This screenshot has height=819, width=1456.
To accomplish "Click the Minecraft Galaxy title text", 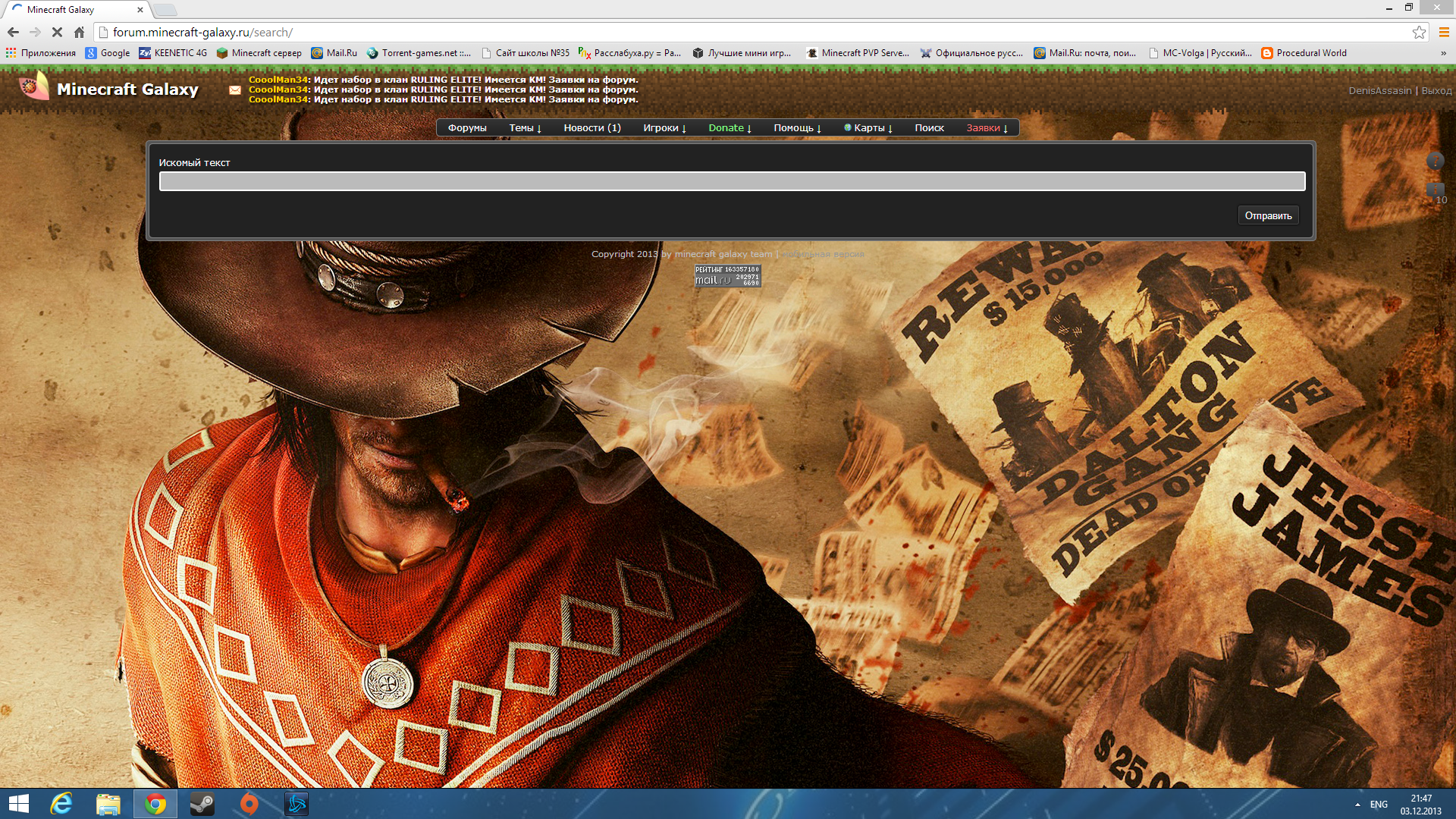I will 127,89.
